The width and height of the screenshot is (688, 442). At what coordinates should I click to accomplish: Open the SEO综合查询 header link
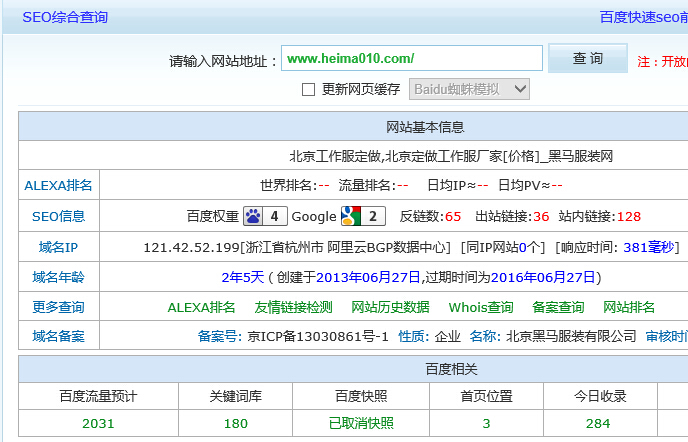[x=65, y=17]
